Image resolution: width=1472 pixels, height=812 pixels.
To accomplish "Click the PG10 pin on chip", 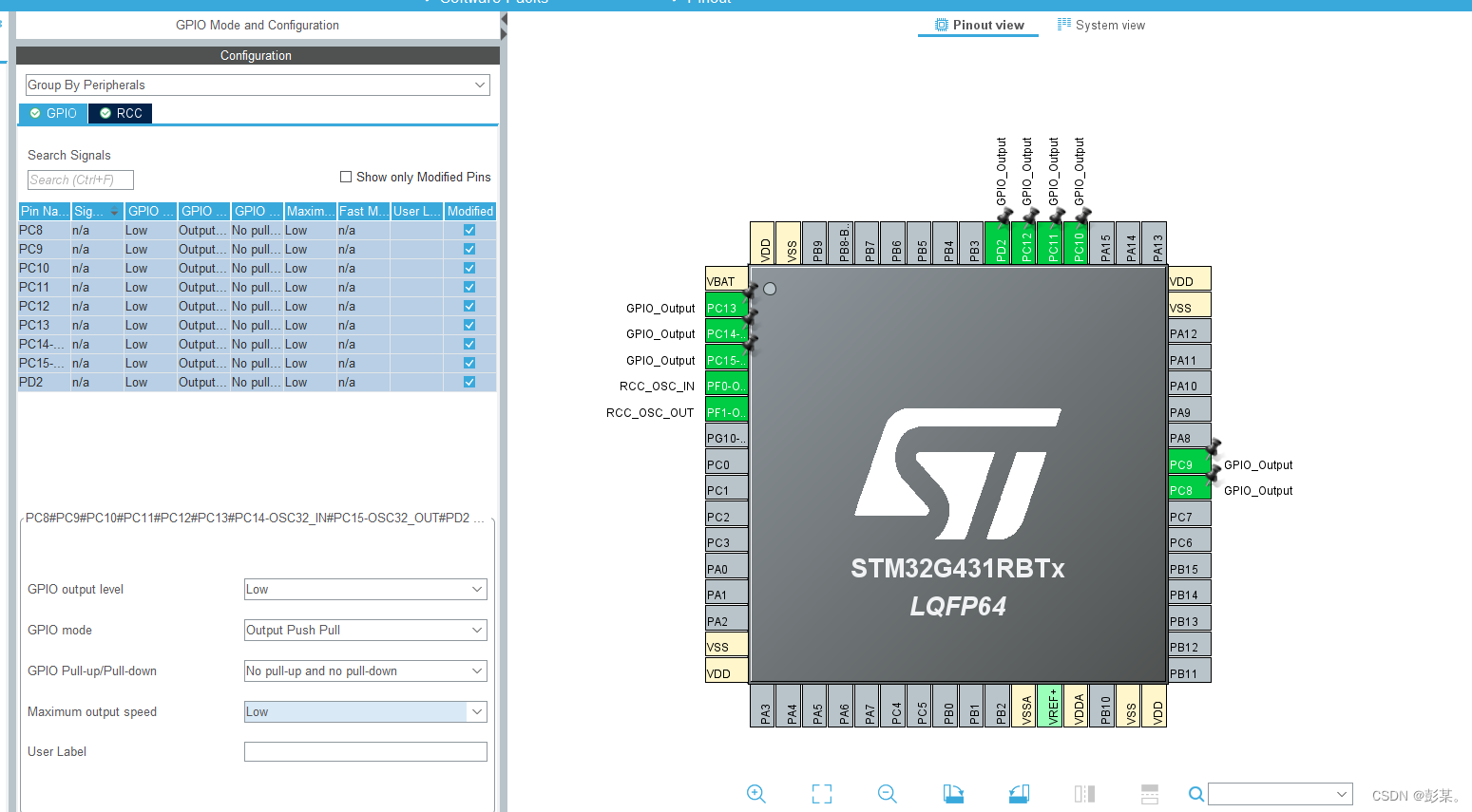I will click(x=726, y=438).
